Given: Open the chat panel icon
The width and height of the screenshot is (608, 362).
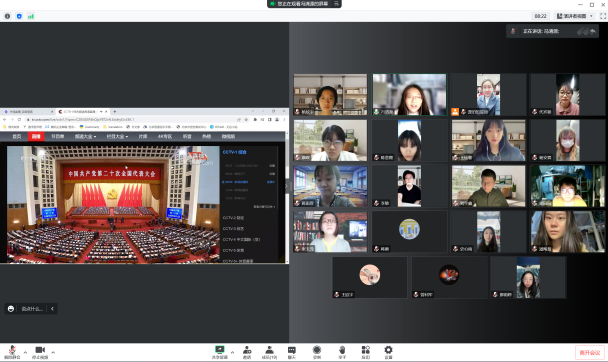Looking at the screenshot, I should tap(292, 352).
